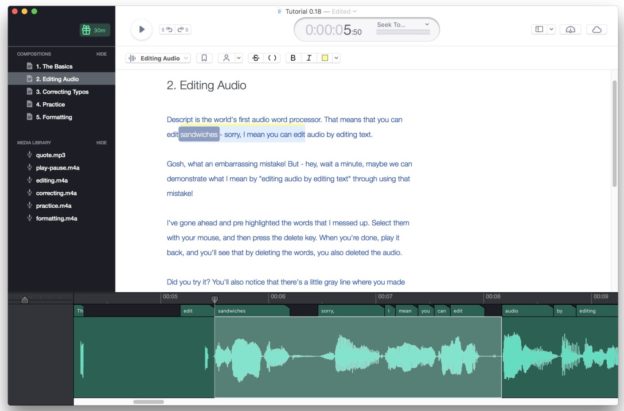Click the 00:06 mark on timeline ruler
The height and width of the screenshot is (411, 624).
(x=278, y=297)
